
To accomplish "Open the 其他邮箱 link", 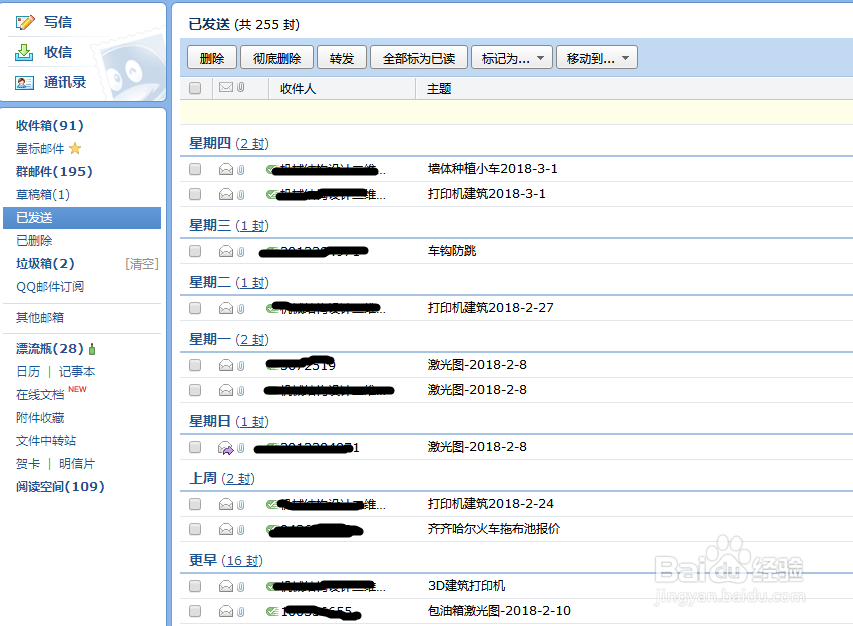I will click(x=40, y=318).
